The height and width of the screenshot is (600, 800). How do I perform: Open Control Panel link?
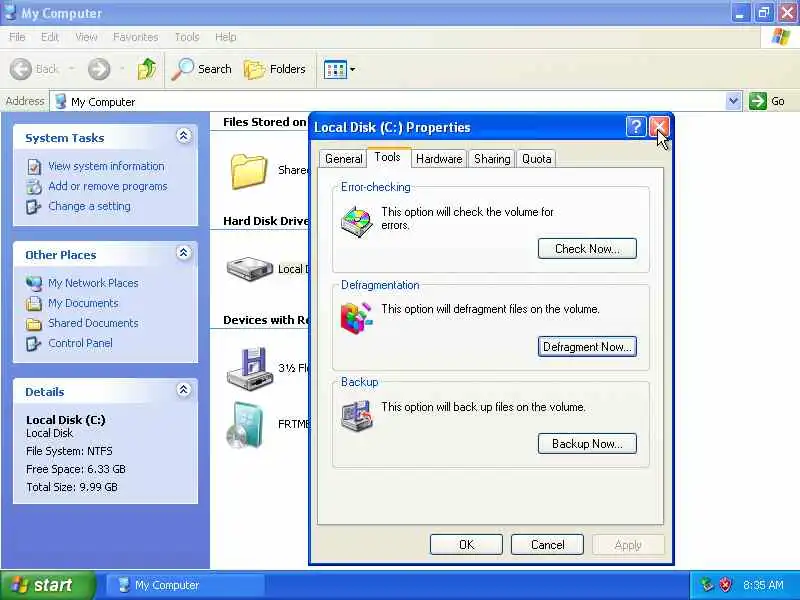click(x=80, y=343)
